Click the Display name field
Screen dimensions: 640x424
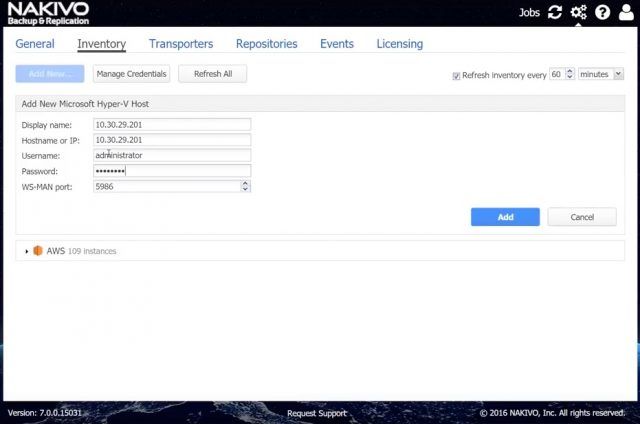pos(172,124)
